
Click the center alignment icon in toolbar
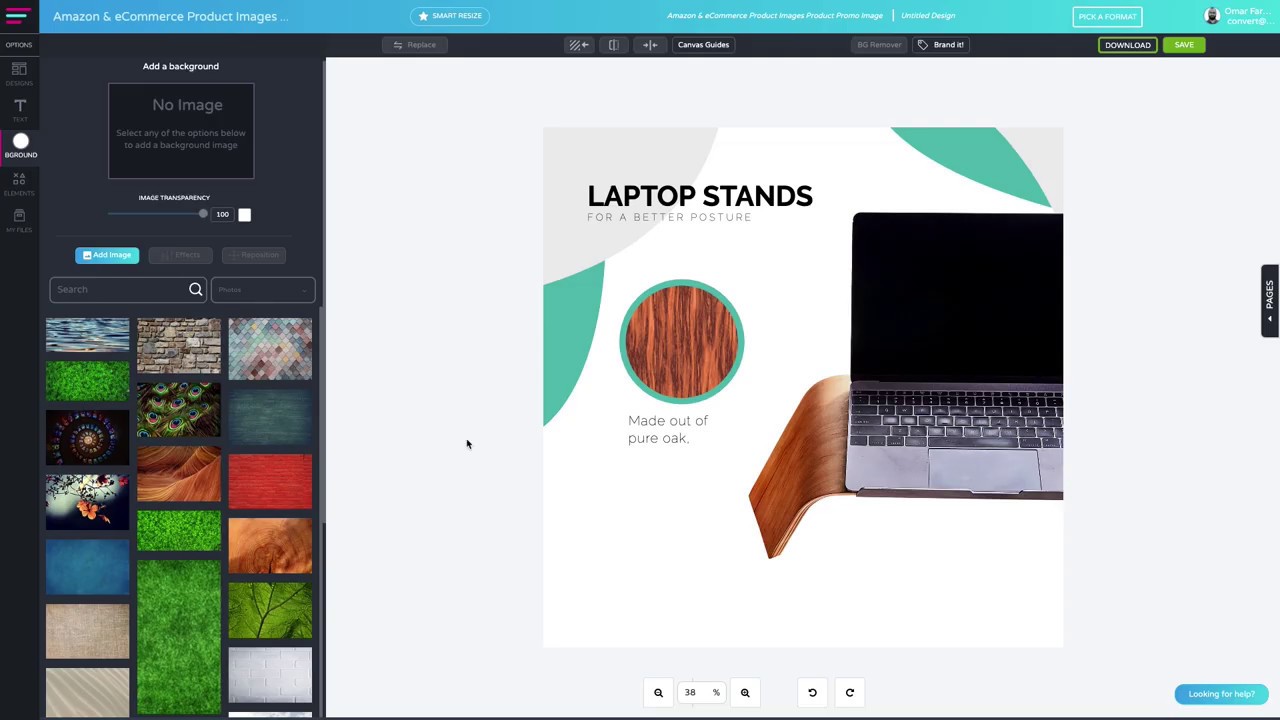649,44
